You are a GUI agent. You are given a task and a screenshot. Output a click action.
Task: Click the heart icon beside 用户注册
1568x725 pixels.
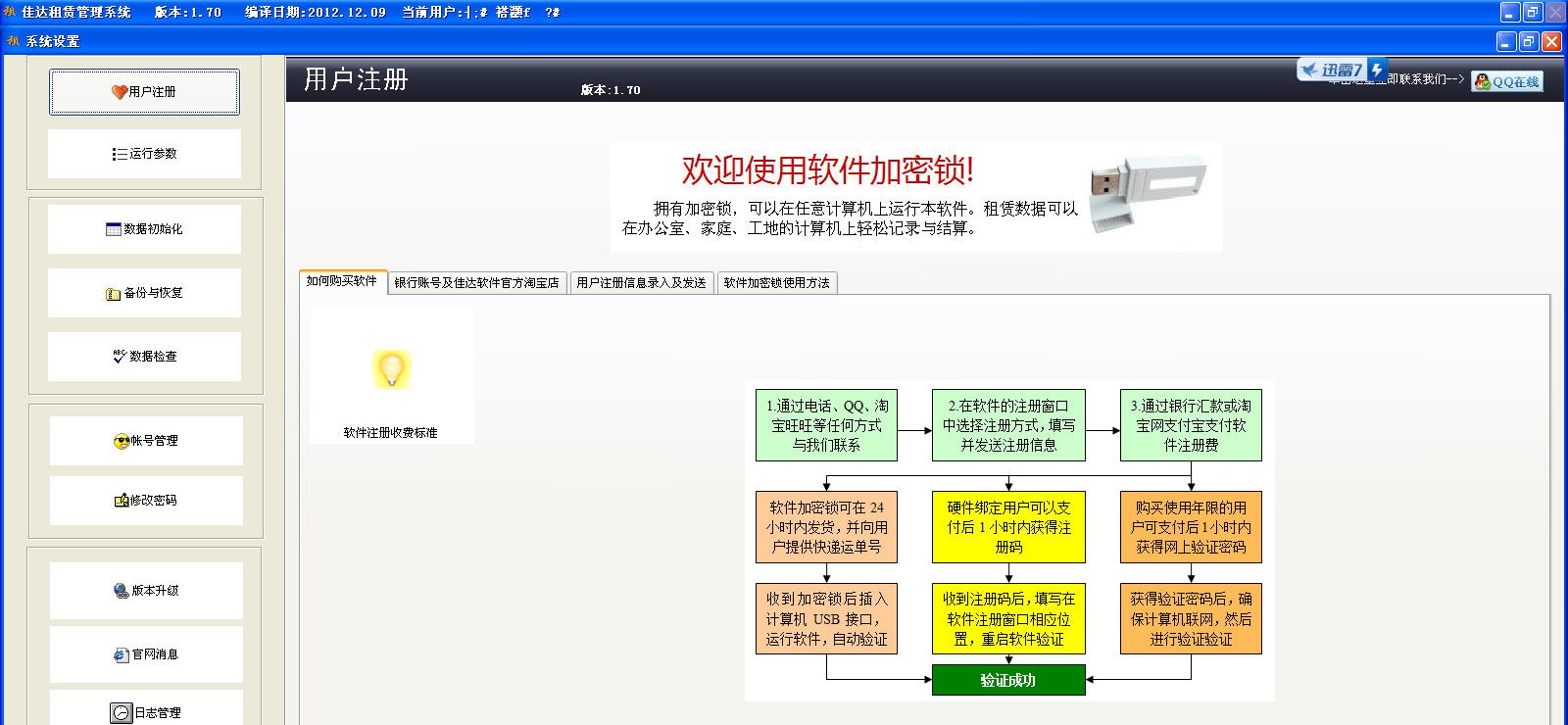(x=120, y=92)
